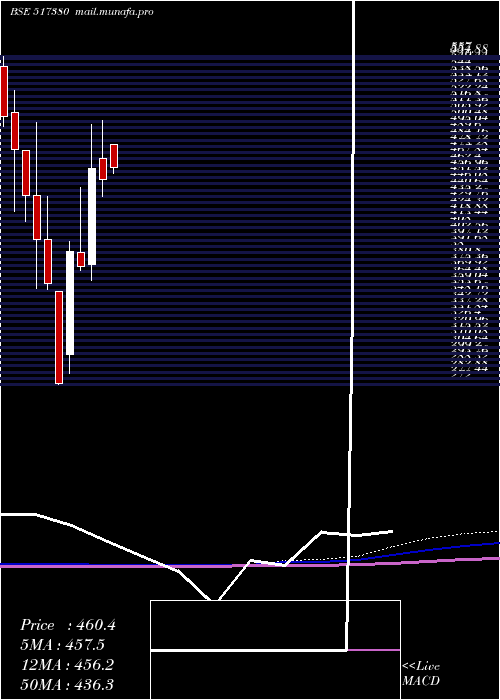Click the rightmost red candlestick on chart
This screenshot has width=500, height=700.
point(114,156)
